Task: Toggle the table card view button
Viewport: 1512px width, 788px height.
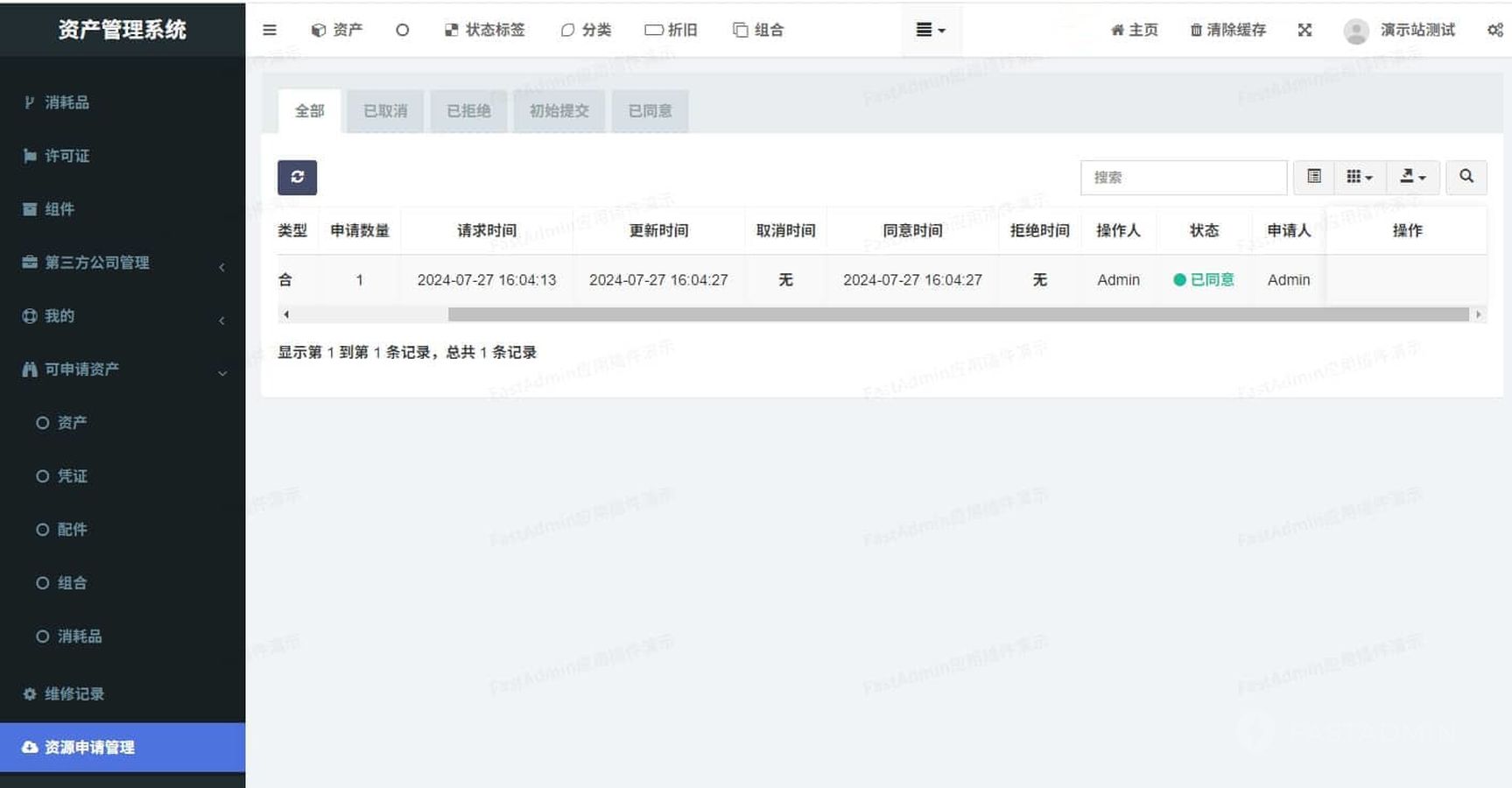Action: (1313, 177)
